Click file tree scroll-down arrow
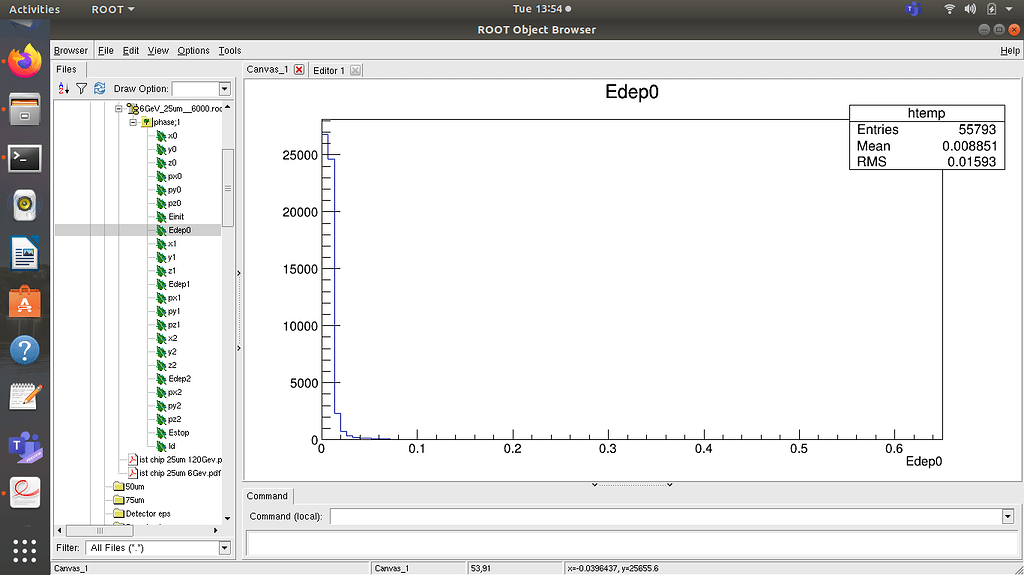This screenshot has width=1024, height=575. 228,518
